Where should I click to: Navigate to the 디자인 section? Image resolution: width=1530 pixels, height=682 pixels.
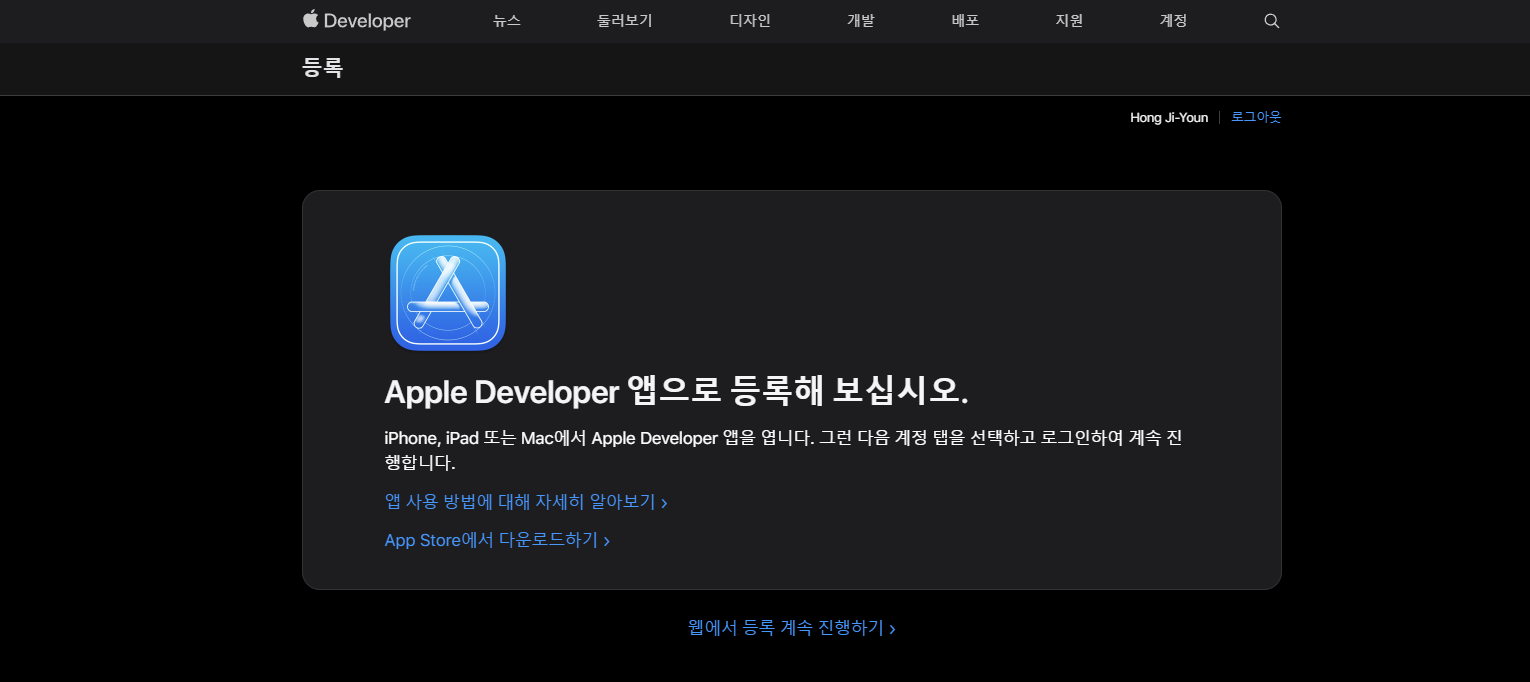click(749, 20)
